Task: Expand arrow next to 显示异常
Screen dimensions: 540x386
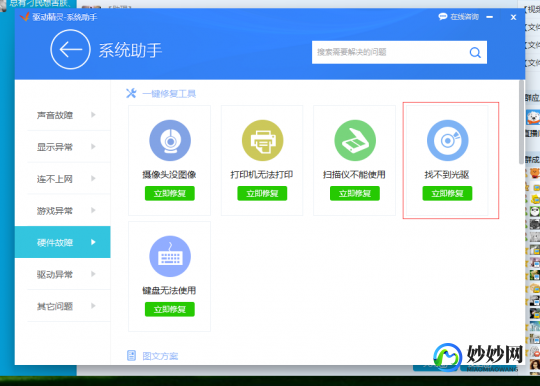Action: click(x=93, y=147)
